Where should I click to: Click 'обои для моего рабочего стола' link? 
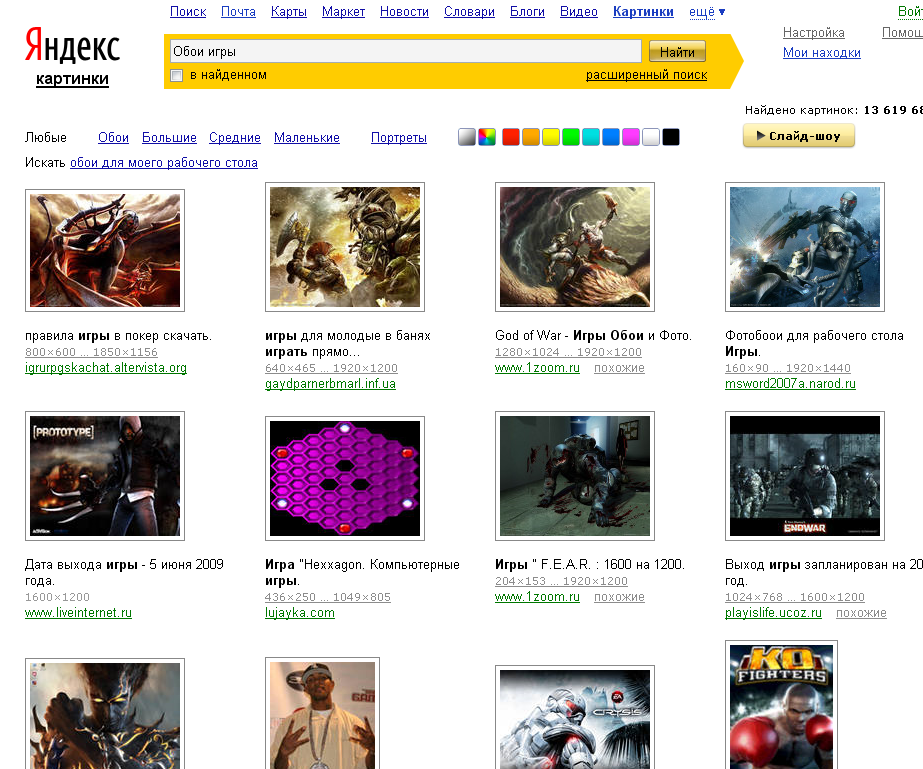pyautogui.click(x=164, y=163)
